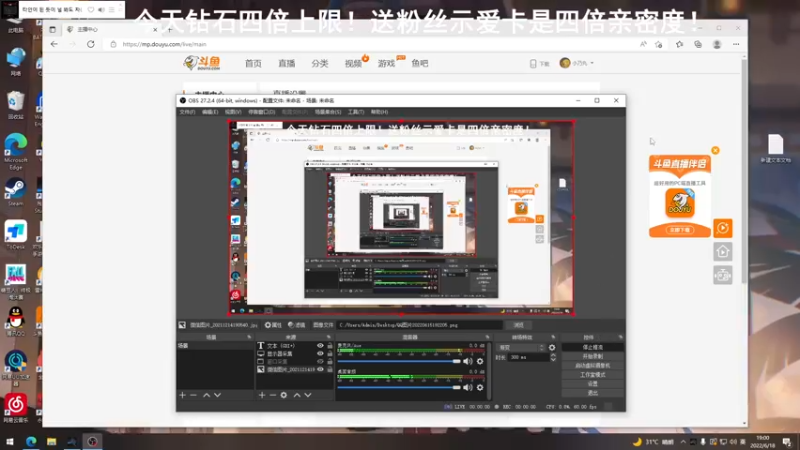Screen dimensions: 800x450
Task: Show hidden system tray icons chevron
Action: [683, 442]
